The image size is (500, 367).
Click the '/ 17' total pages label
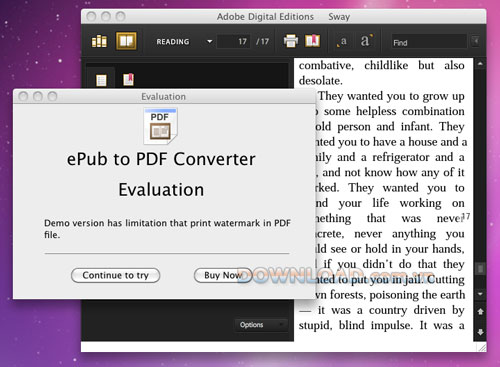262,42
